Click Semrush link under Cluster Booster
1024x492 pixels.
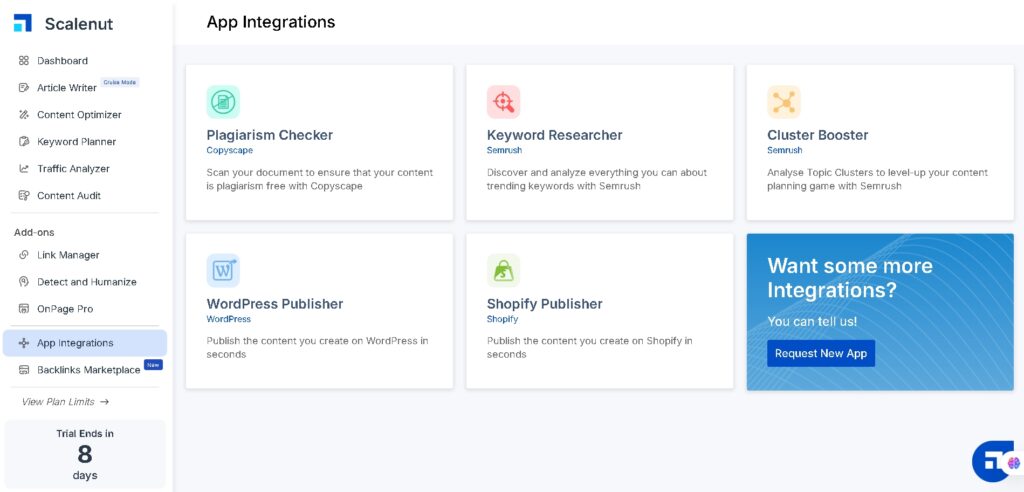784,150
